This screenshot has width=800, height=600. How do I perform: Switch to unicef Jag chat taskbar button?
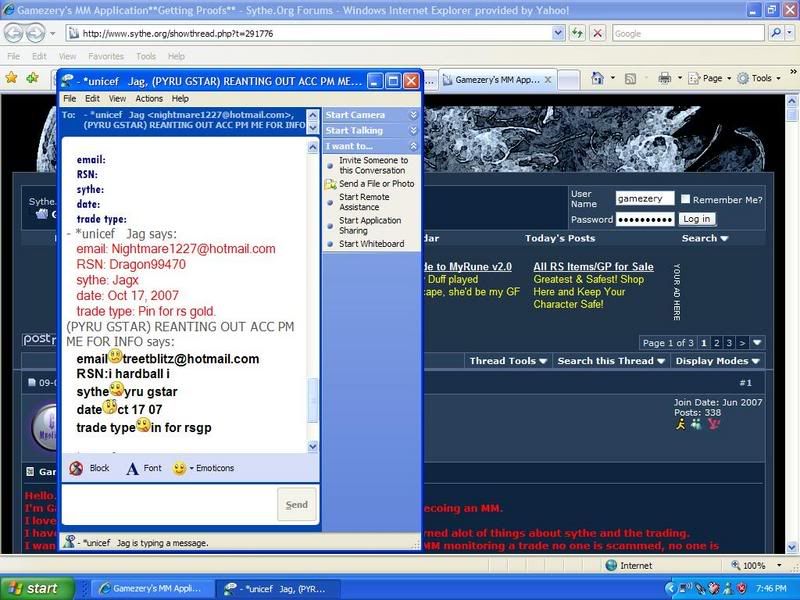(x=277, y=588)
